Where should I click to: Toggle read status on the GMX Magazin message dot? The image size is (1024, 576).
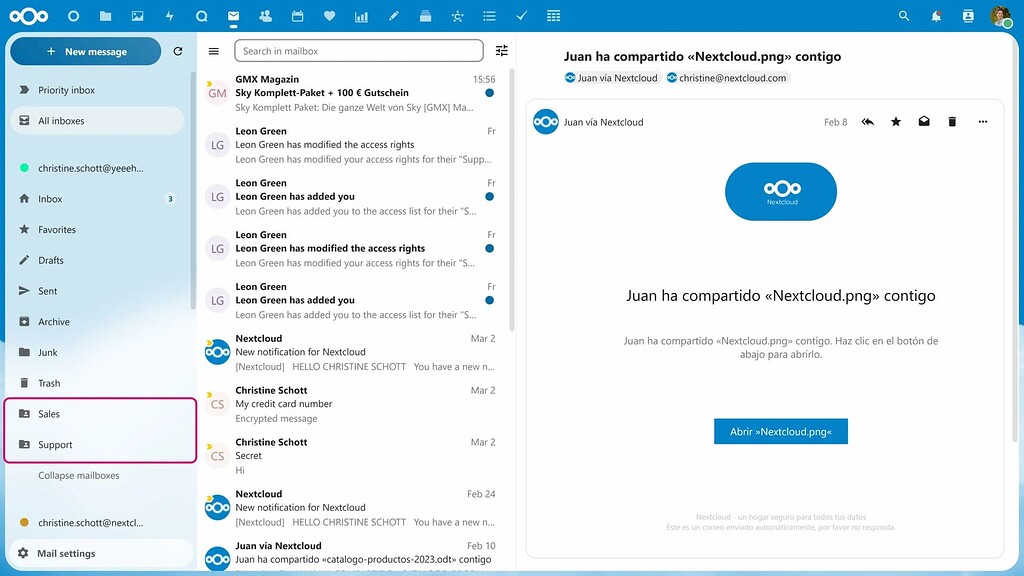pos(489,91)
